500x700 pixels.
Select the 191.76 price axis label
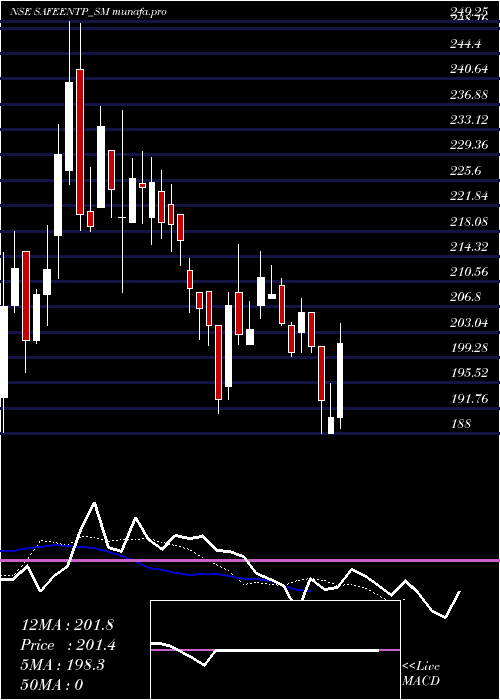pyautogui.click(x=470, y=398)
